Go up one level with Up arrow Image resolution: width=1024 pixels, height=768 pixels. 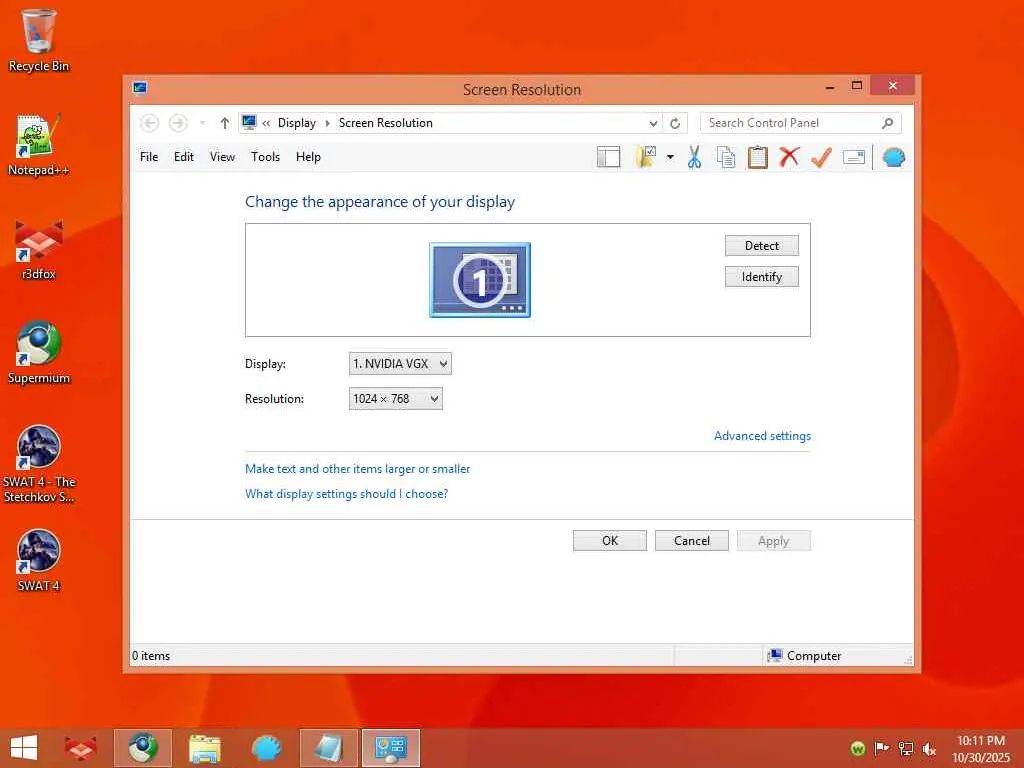pyautogui.click(x=225, y=123)
